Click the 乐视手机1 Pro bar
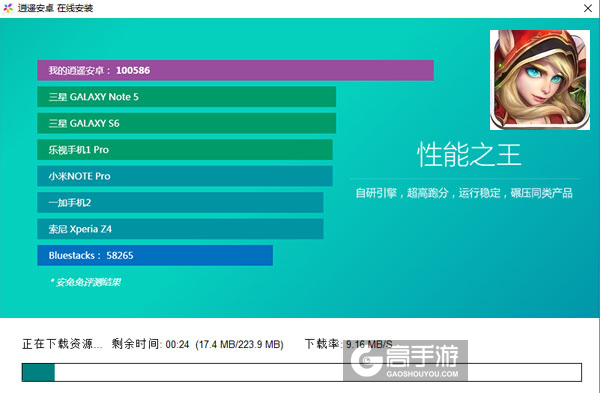Viewport: 600px width, 393px height. click(185, 150)
